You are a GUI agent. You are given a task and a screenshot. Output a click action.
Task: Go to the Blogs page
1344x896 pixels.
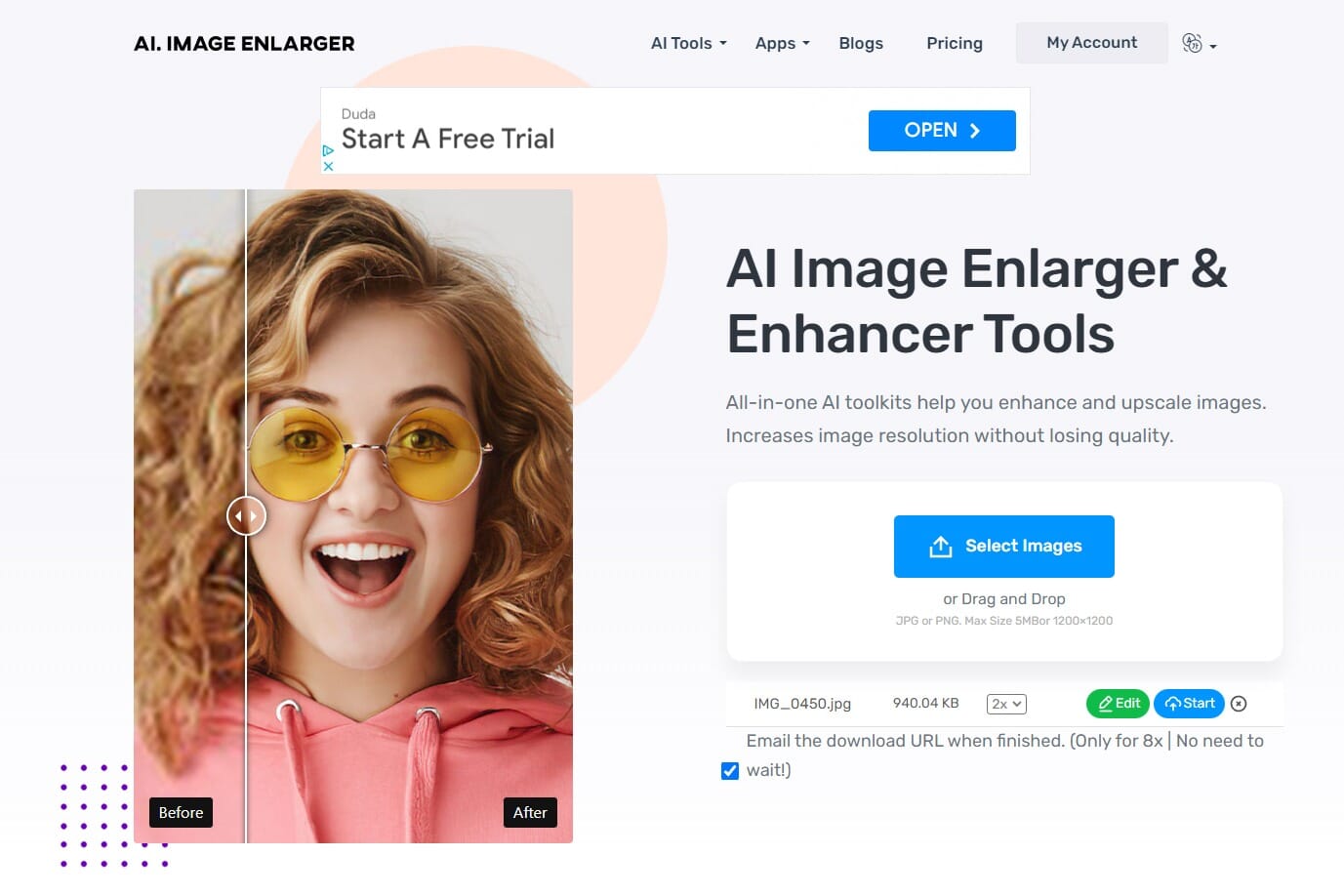coord(860,43)
